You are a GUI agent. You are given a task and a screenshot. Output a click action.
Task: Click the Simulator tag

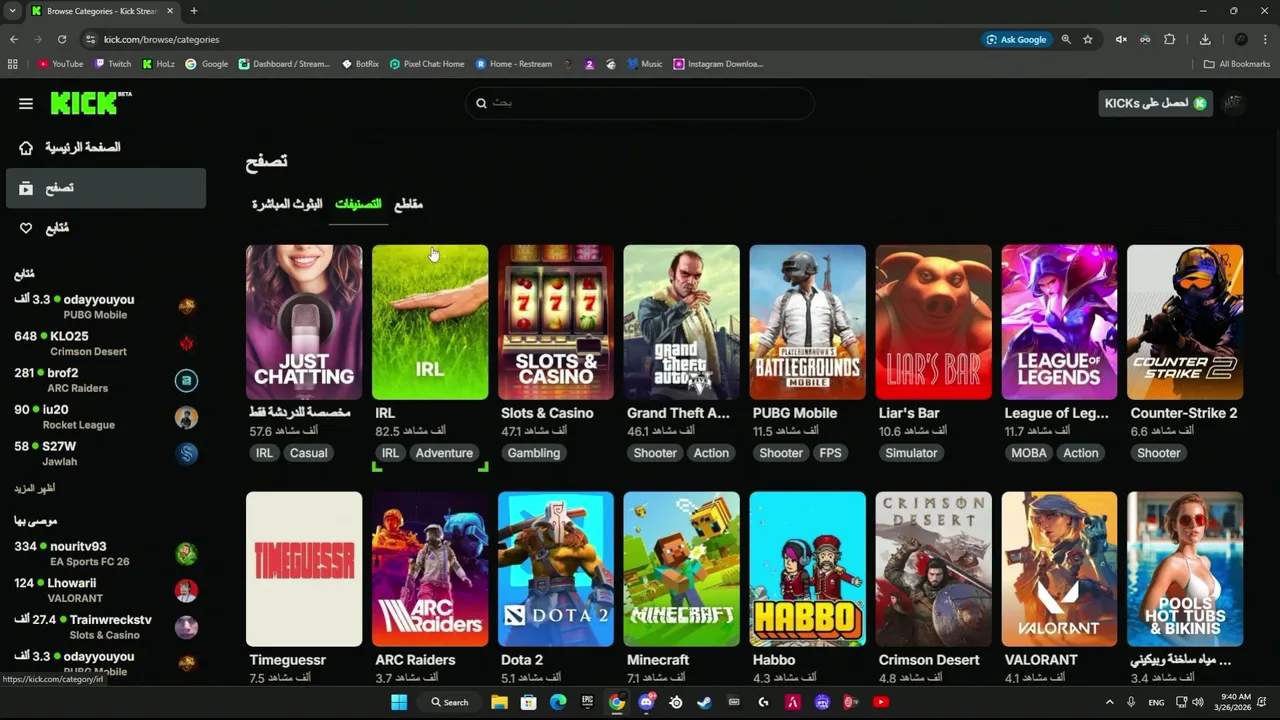coord(911,453)
